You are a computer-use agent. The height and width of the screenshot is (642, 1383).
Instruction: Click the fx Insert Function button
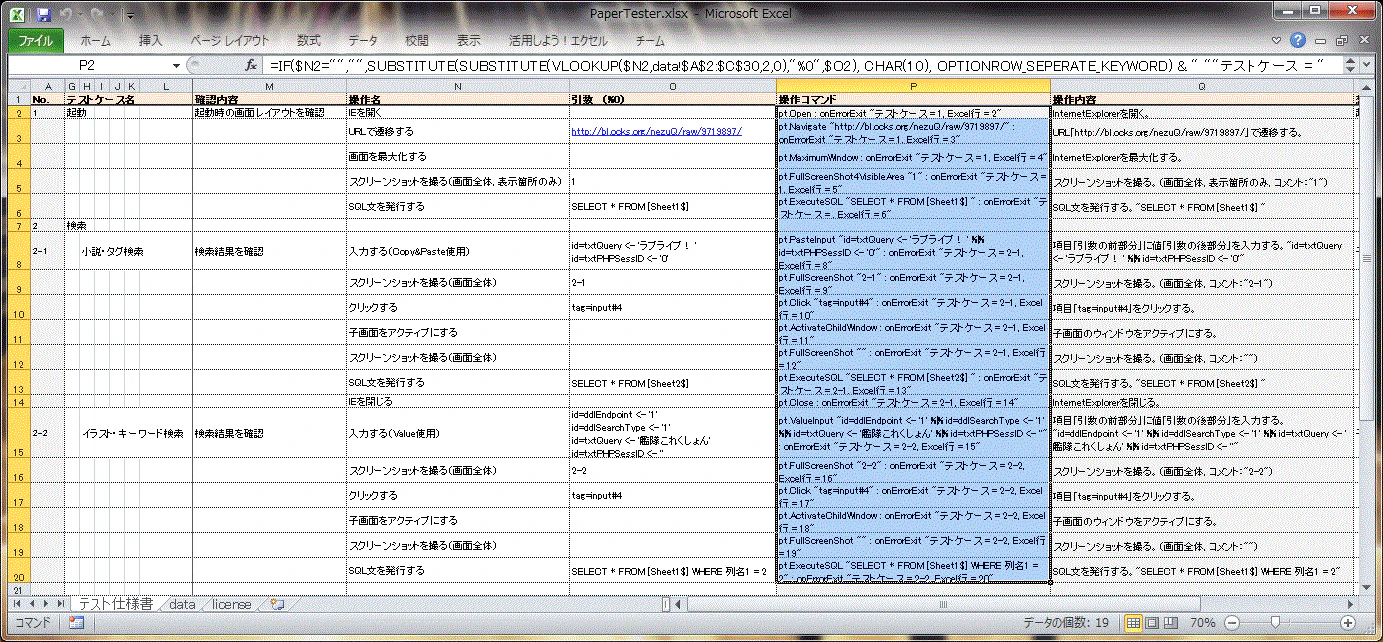(252, 65)
